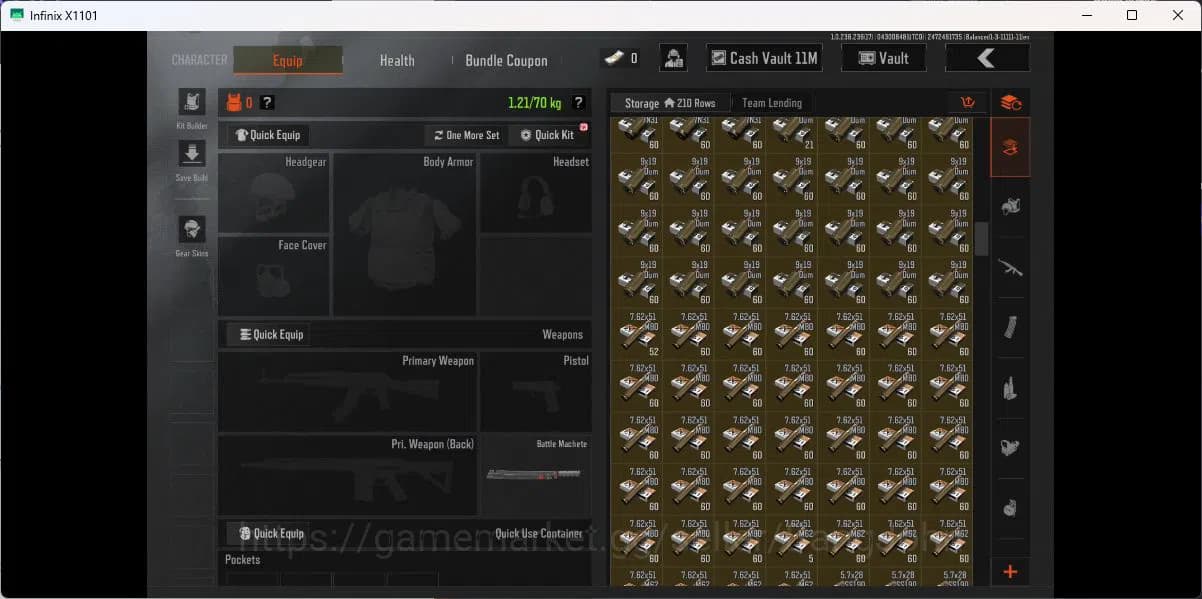Click the back arrow button
This screenshot has height=599, width=1202.
(x=987, y=58)
